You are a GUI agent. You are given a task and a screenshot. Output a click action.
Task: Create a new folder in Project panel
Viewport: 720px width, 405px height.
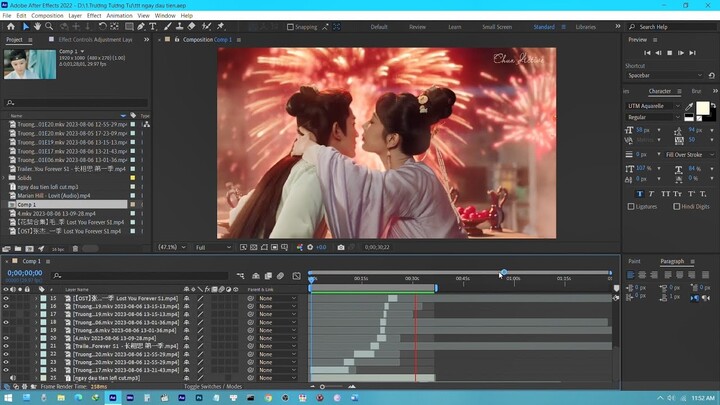point(18,248)
